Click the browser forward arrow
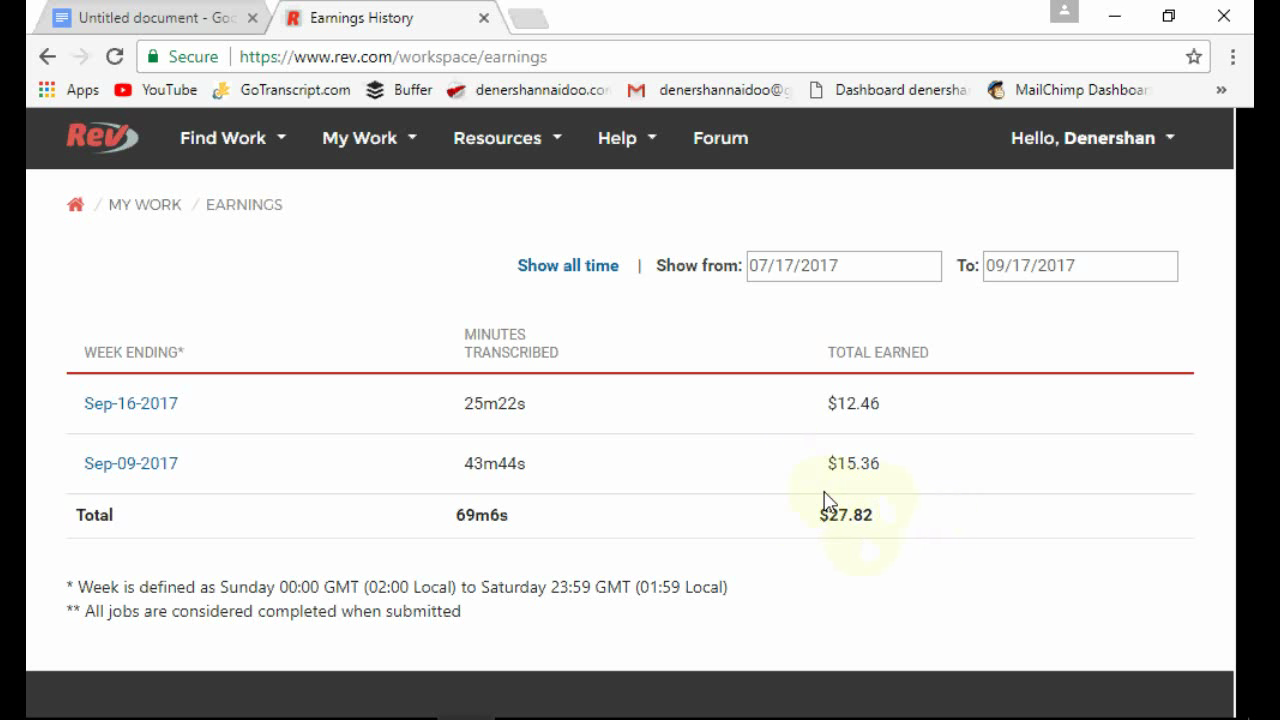The height and width of the screenshot is (720, 1280). point(81,57)
